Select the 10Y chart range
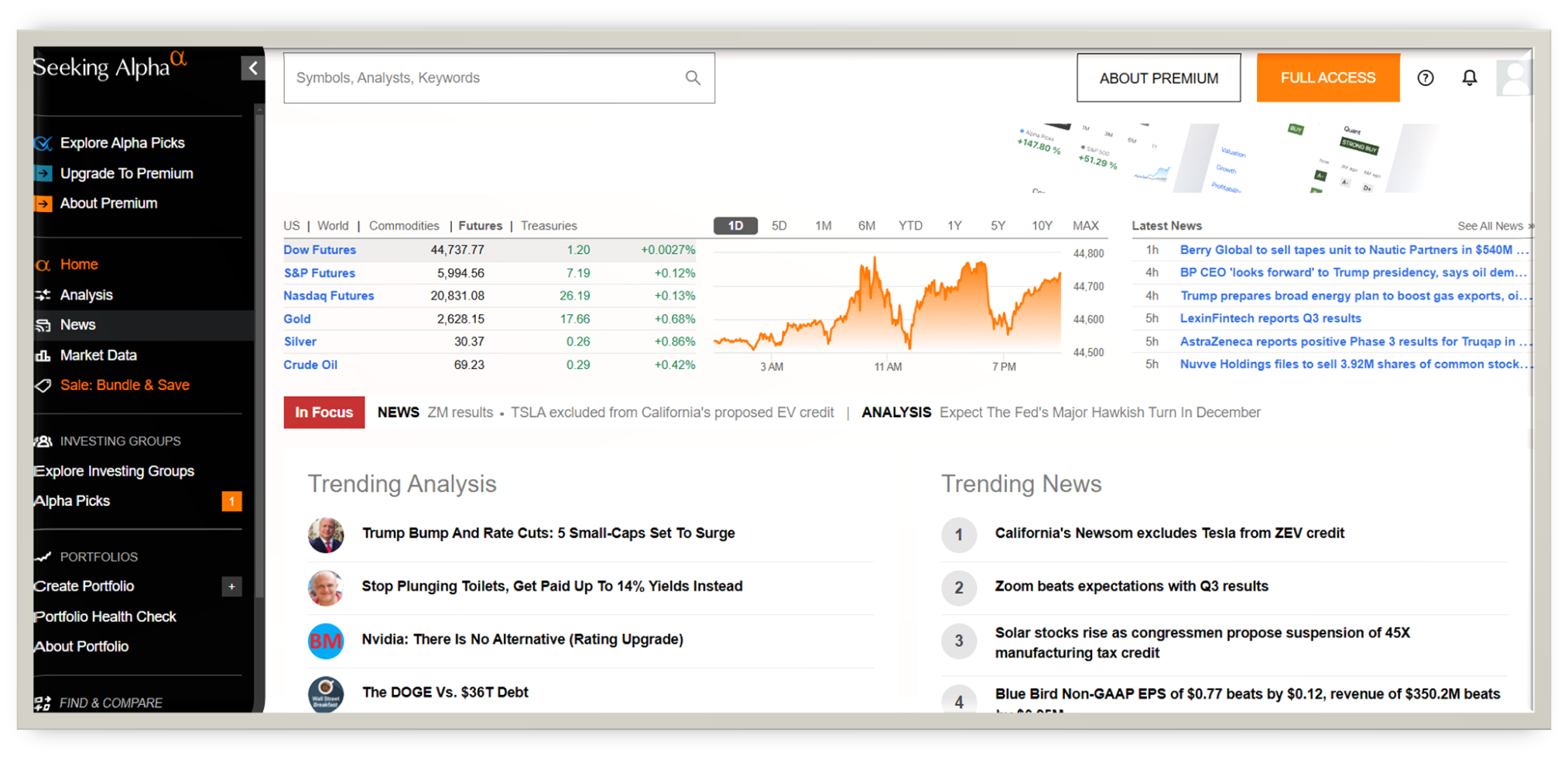This screenshot has height=759, width=1568. (x=1042, y=226)
